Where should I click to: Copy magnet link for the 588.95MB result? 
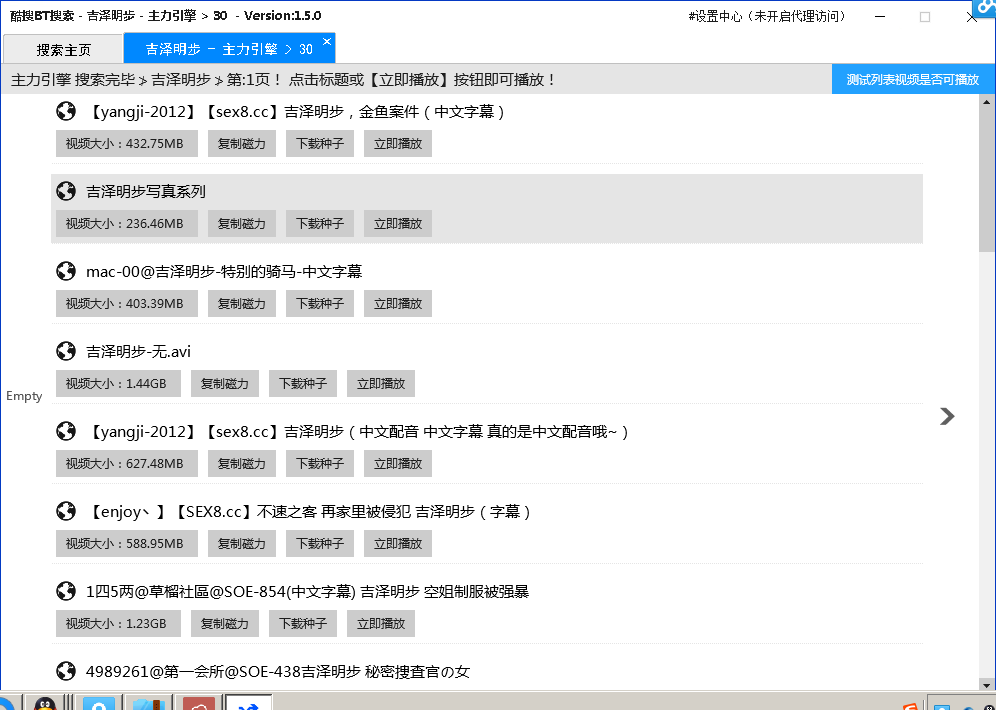click(242, 544)
